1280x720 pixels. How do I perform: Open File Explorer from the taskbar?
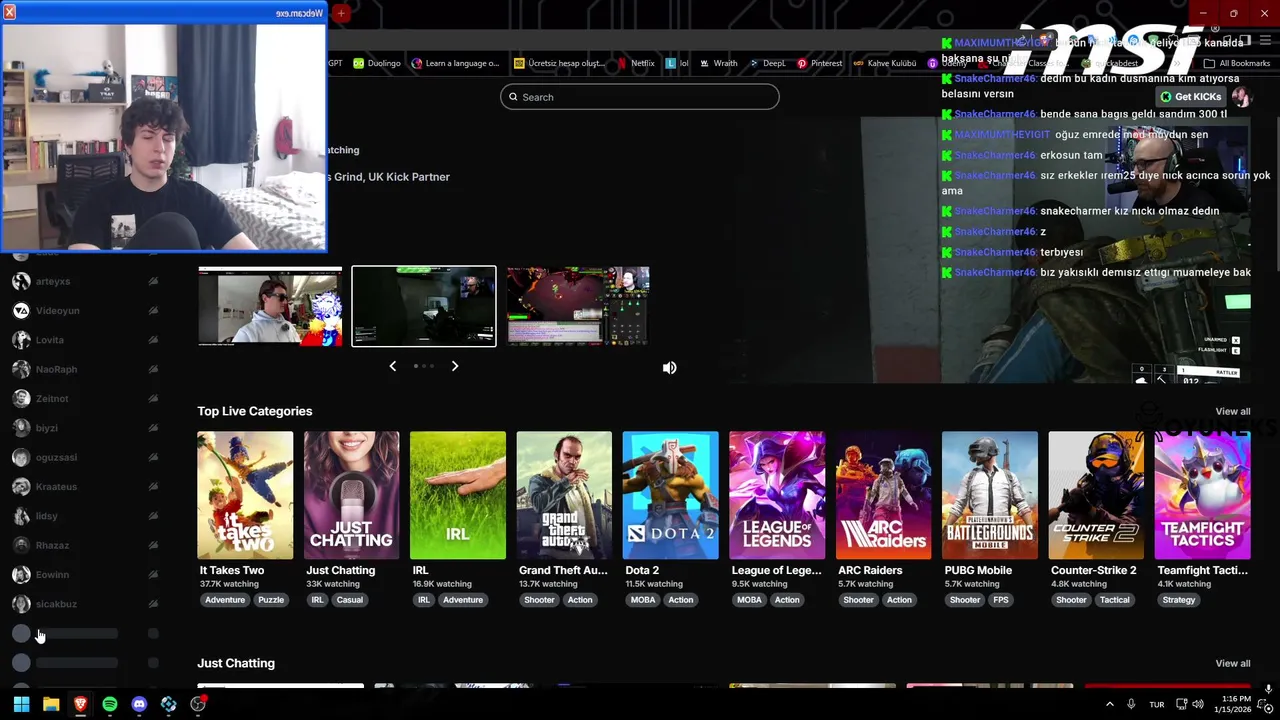click(51, 704)
